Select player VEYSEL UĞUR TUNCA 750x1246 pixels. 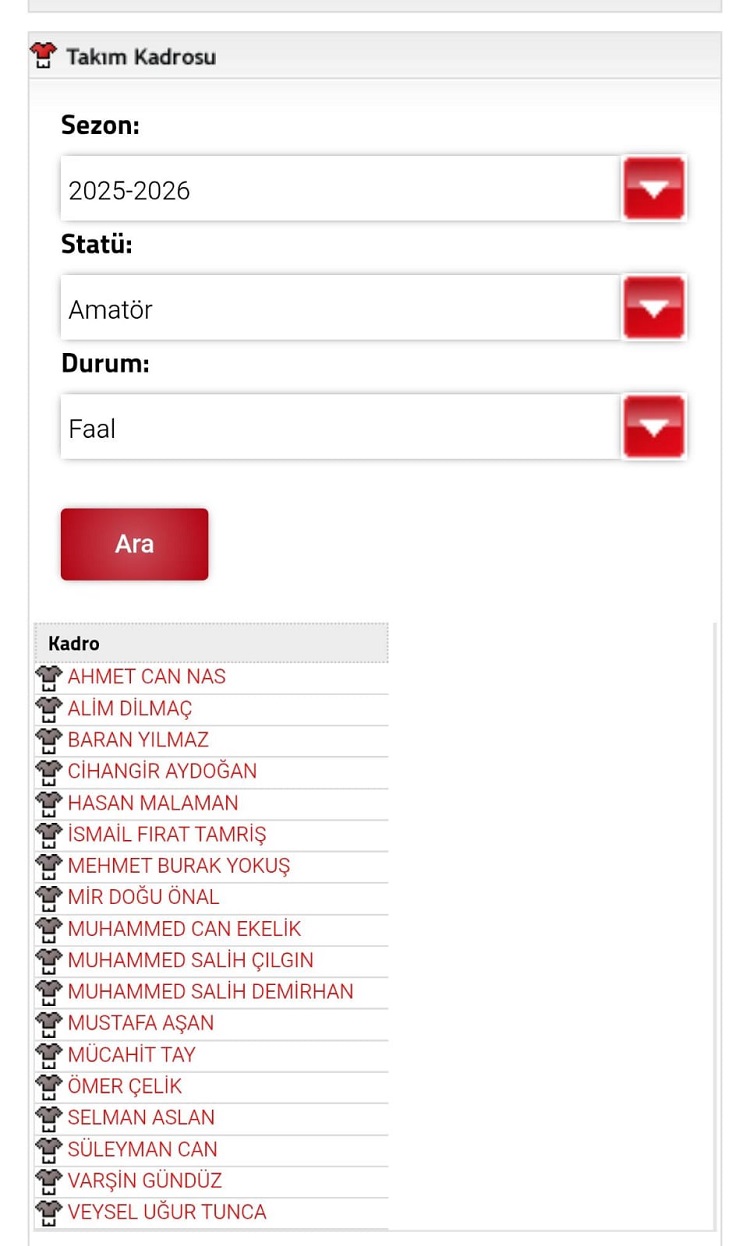pos(167,1213)
